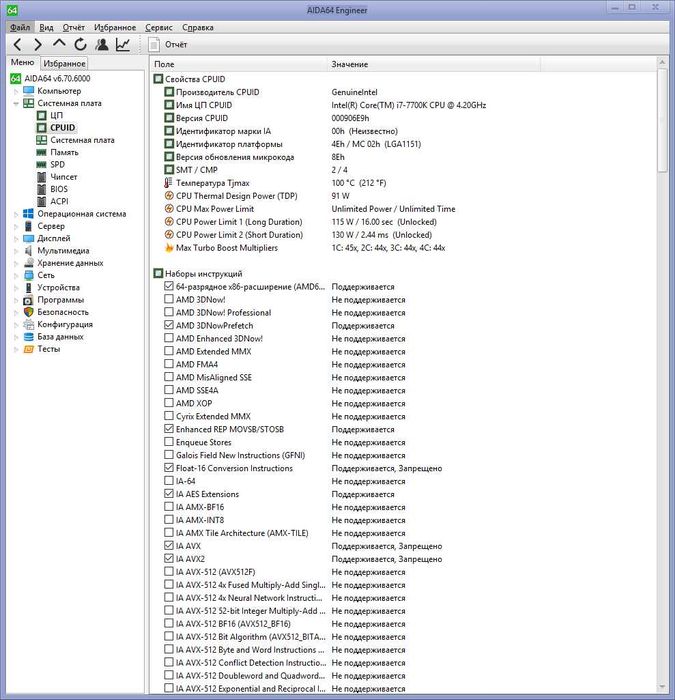This screenshot has width=675, height=700.
Task: Click the Безопасность shield icon
Action: coord(29,312)
